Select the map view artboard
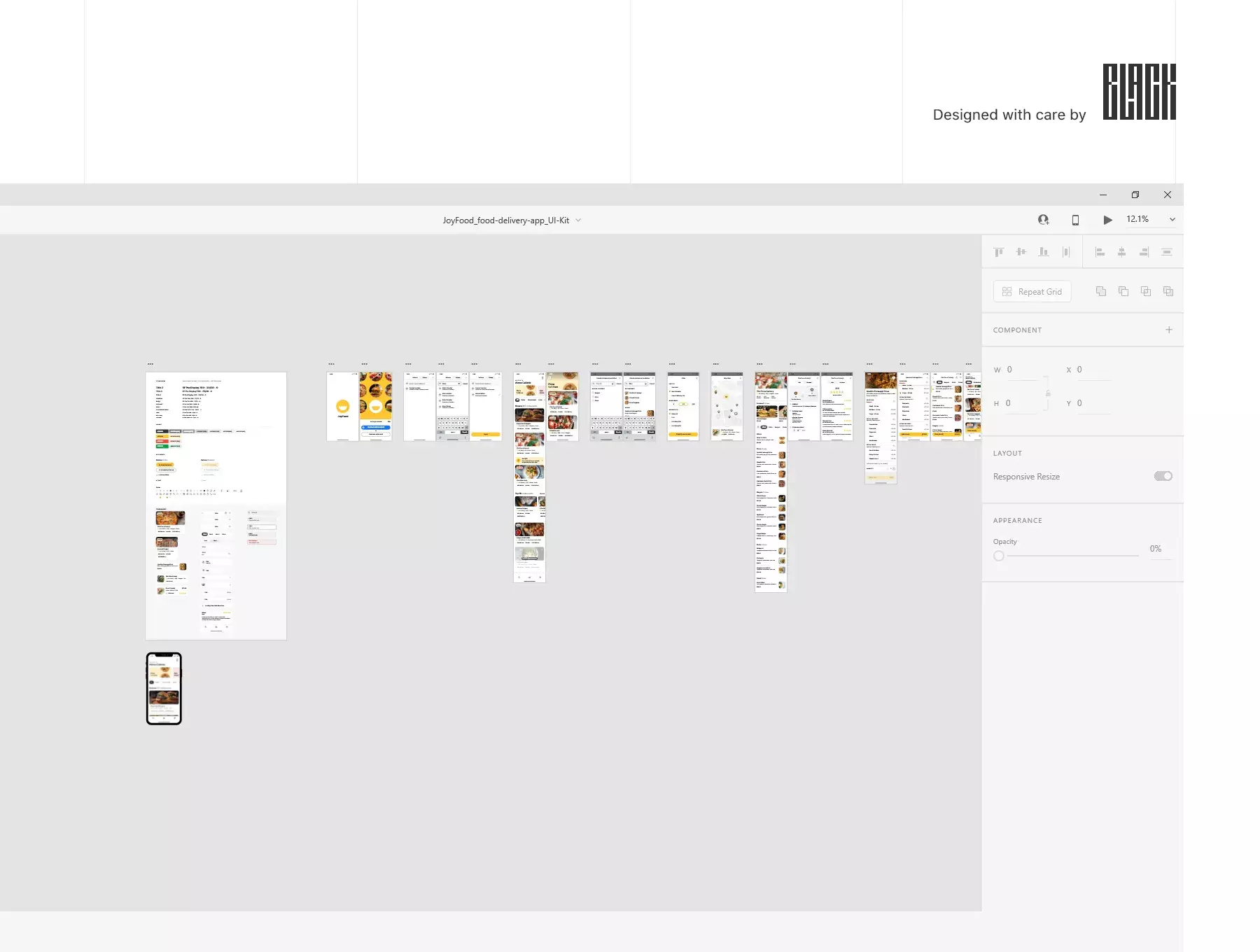The width and height of the screenshot is (1260, 952). coord(727,407)
